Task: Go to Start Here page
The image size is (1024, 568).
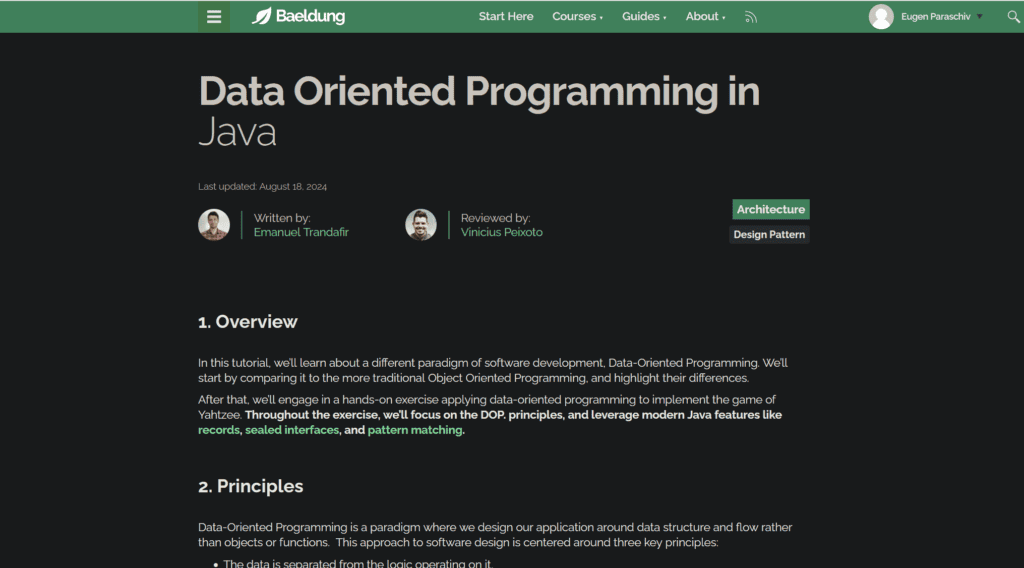Action: 505,16
